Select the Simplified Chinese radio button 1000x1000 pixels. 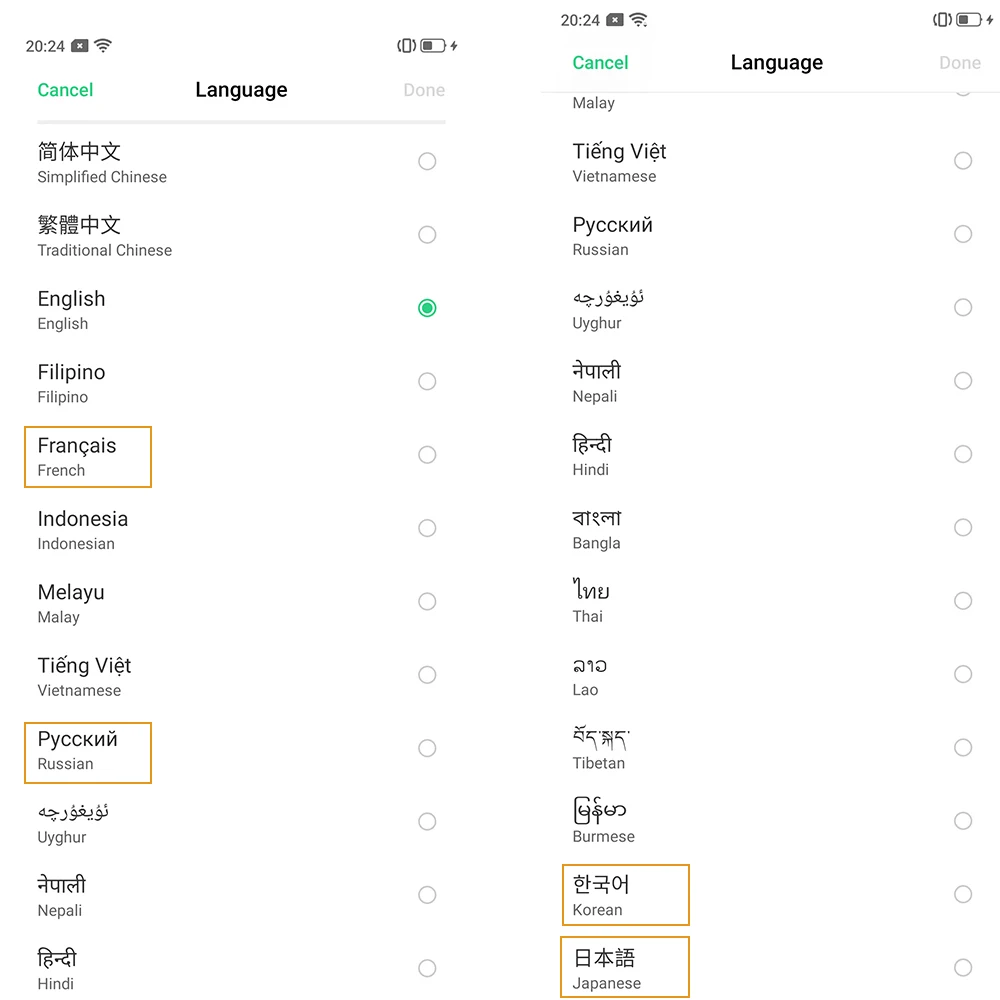click(x=427, y=161)
